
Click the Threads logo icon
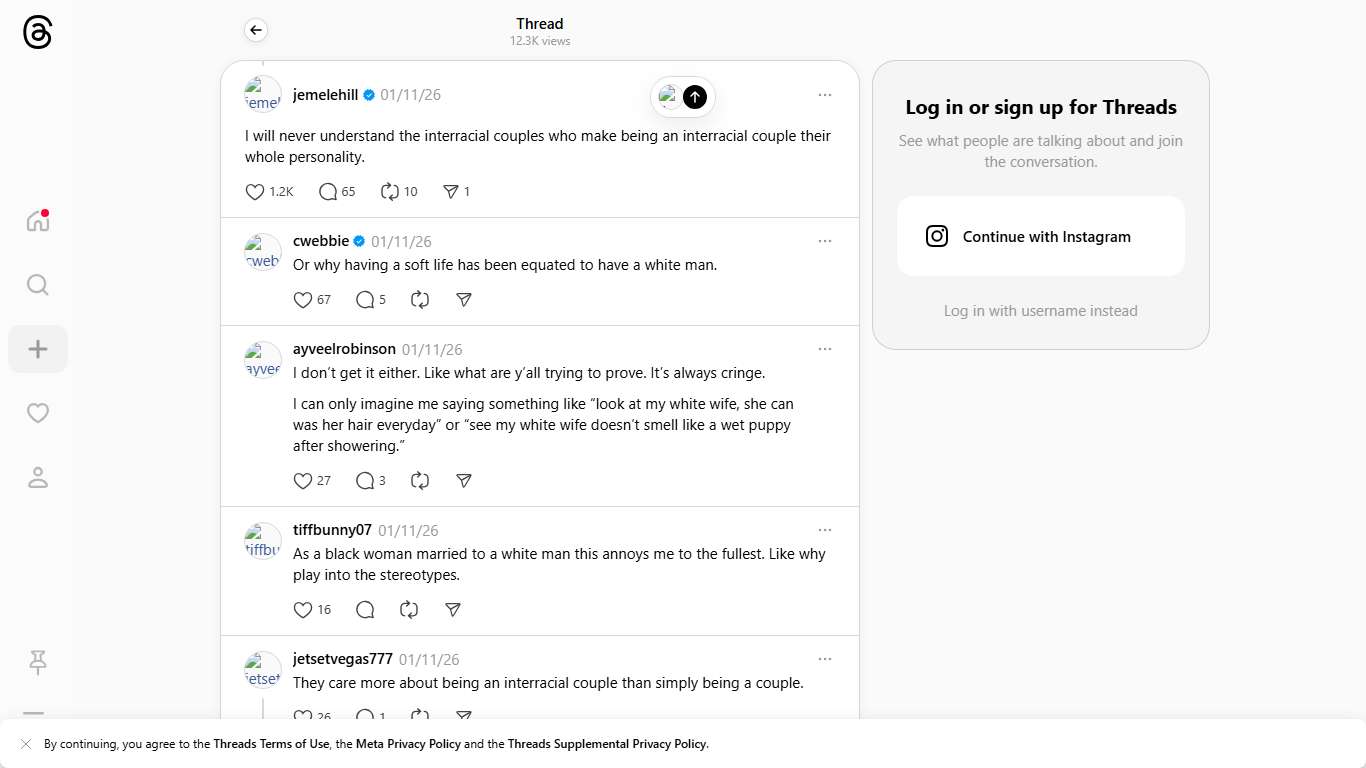pyautogui.click(x=37, y=33)
